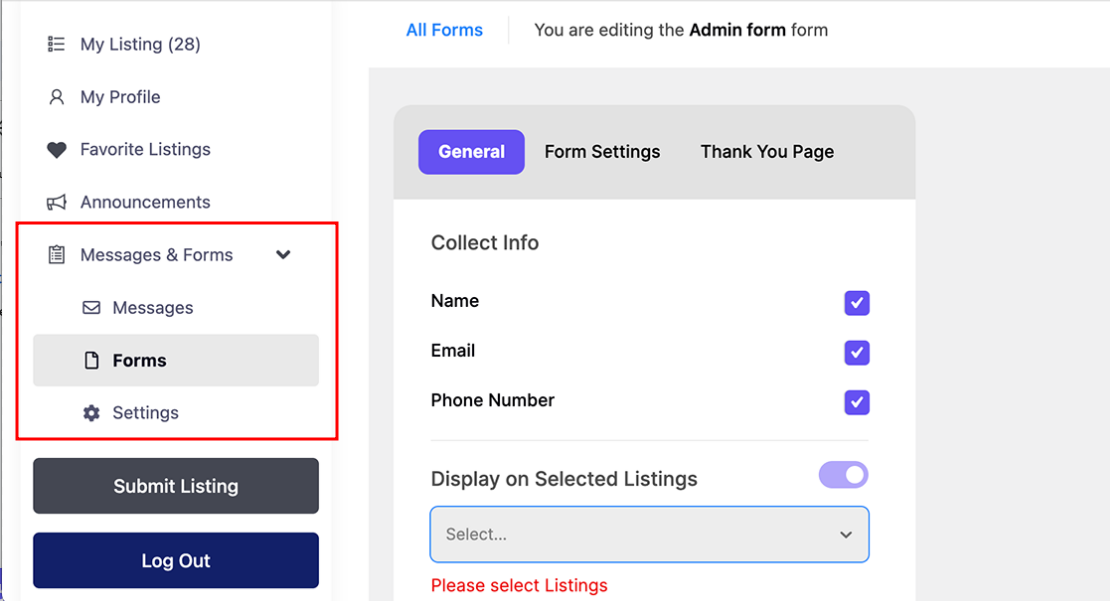Image resolution: width=1110 pixels, height=601 pixels.
Task: Click the Messages envelope icon
Action: point(91,308)
